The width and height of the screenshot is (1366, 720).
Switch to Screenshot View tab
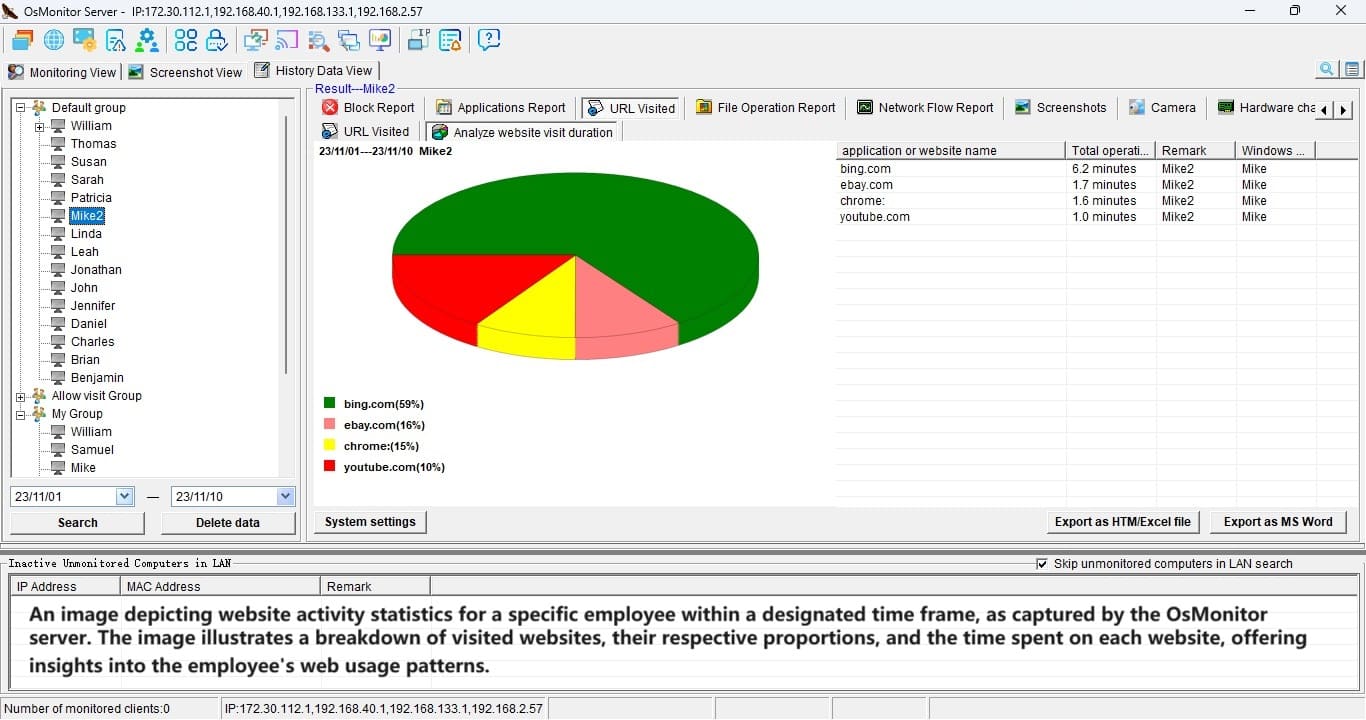tap(186, 72)
